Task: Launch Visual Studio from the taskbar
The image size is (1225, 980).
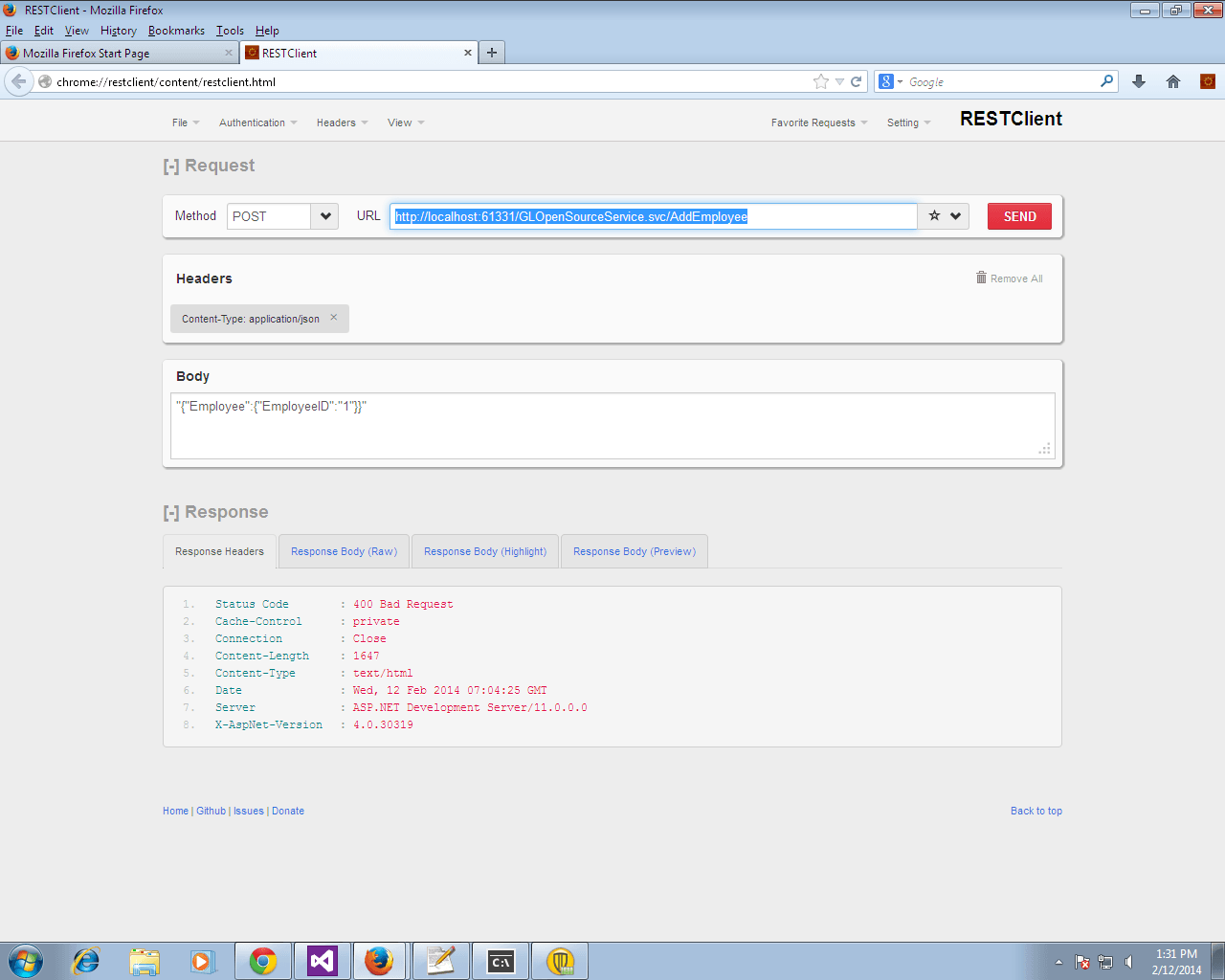Action: coord(323,961)
